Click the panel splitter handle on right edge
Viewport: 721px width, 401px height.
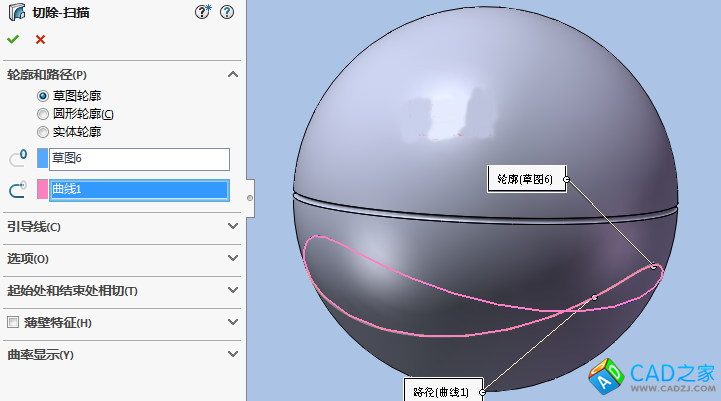pos(250,197)
